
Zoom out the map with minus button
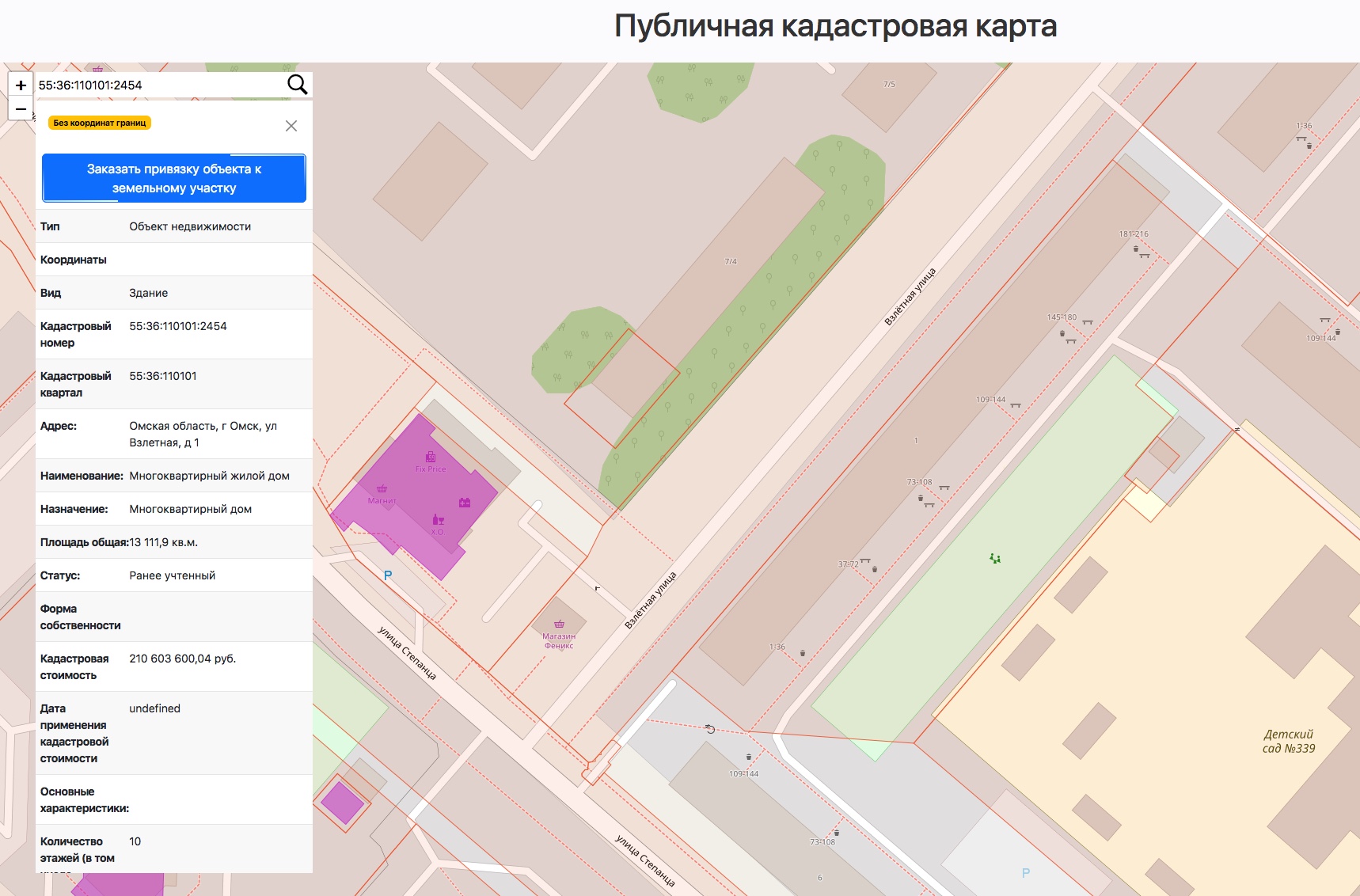click(x=21, y=108)
